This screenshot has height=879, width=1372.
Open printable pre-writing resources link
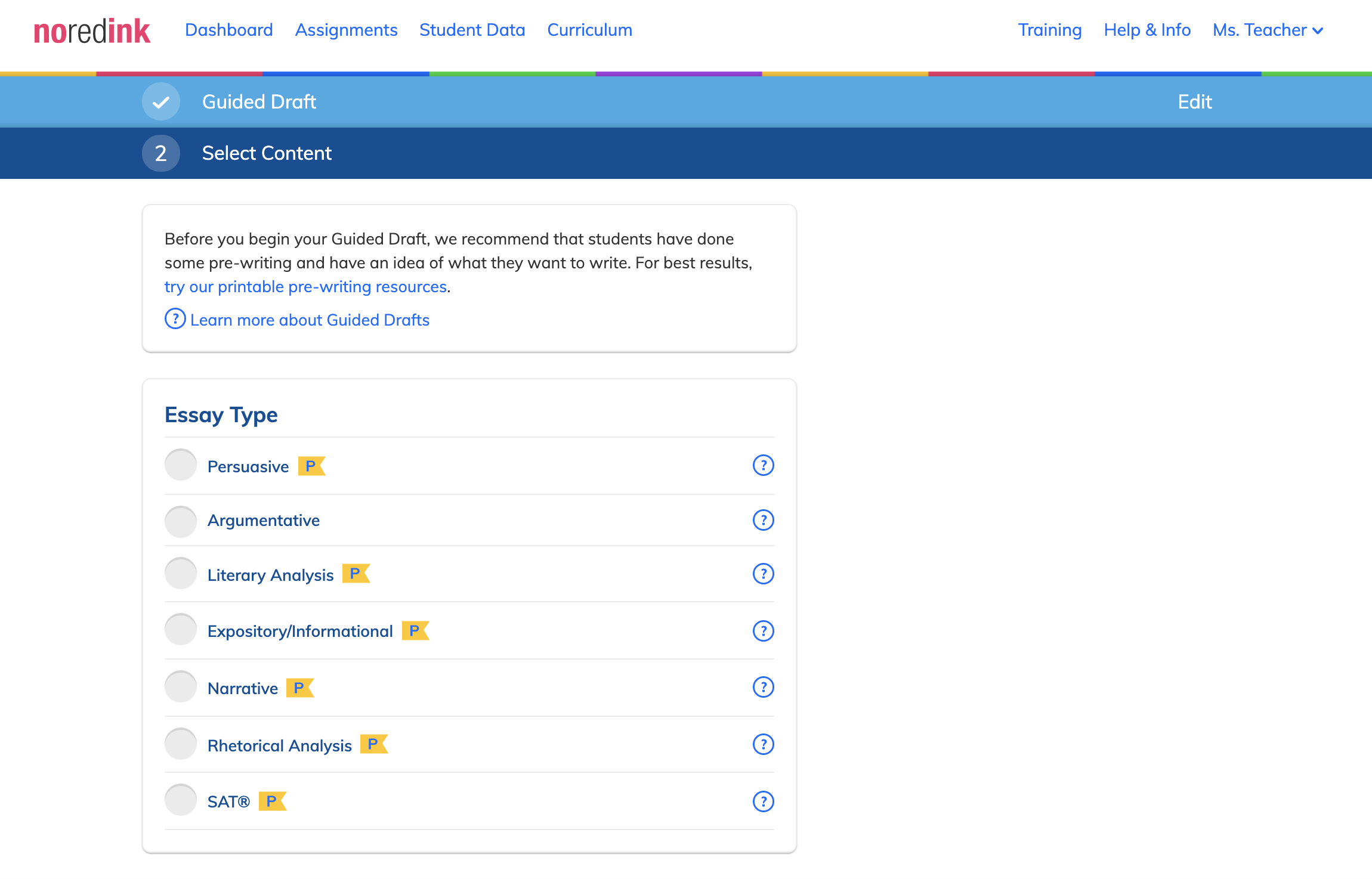pyautogui.click(x=305, y=287)
